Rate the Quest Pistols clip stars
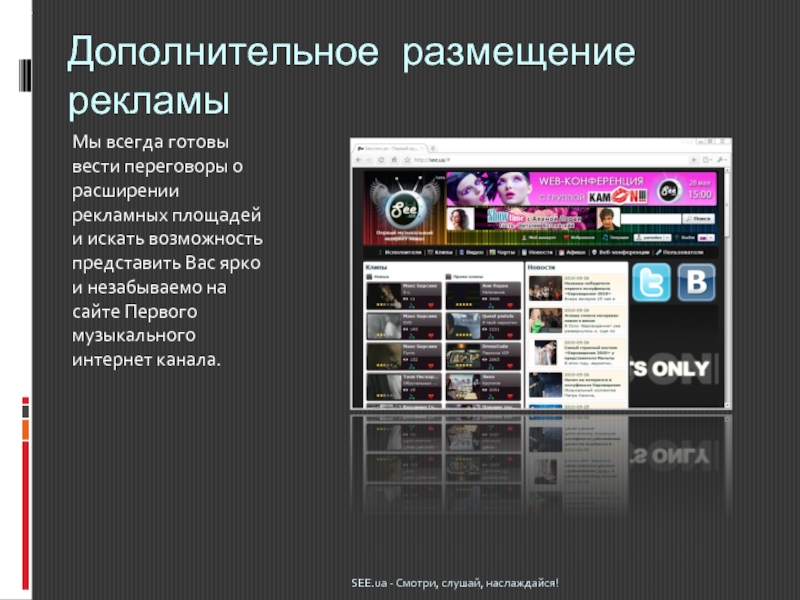This screenshot has height=600, width=800. 463,335
